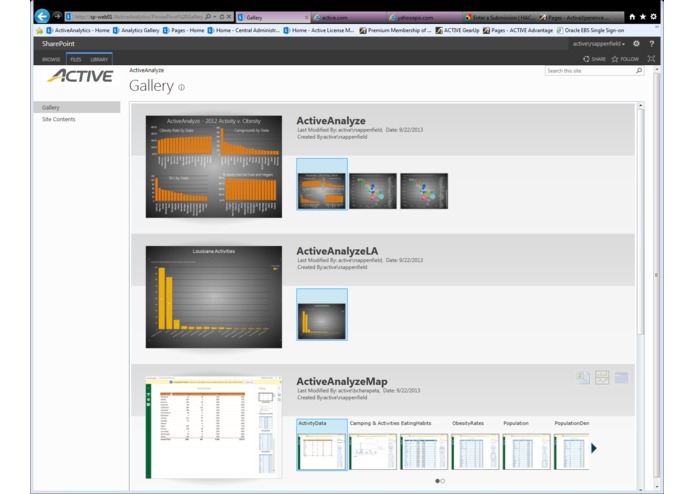The image size is (695, 494).
Task: Open Premium Membership of bookmark
Action: pos(395,31)
